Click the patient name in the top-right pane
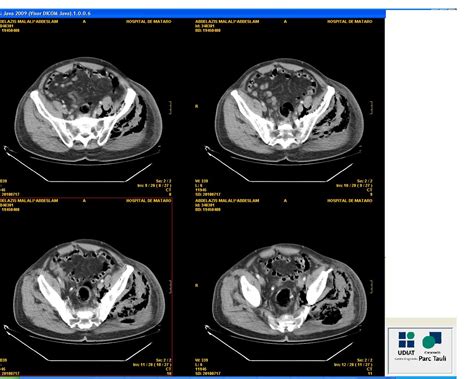The height and width of the screenshot is (379, 474). (227, 21)
